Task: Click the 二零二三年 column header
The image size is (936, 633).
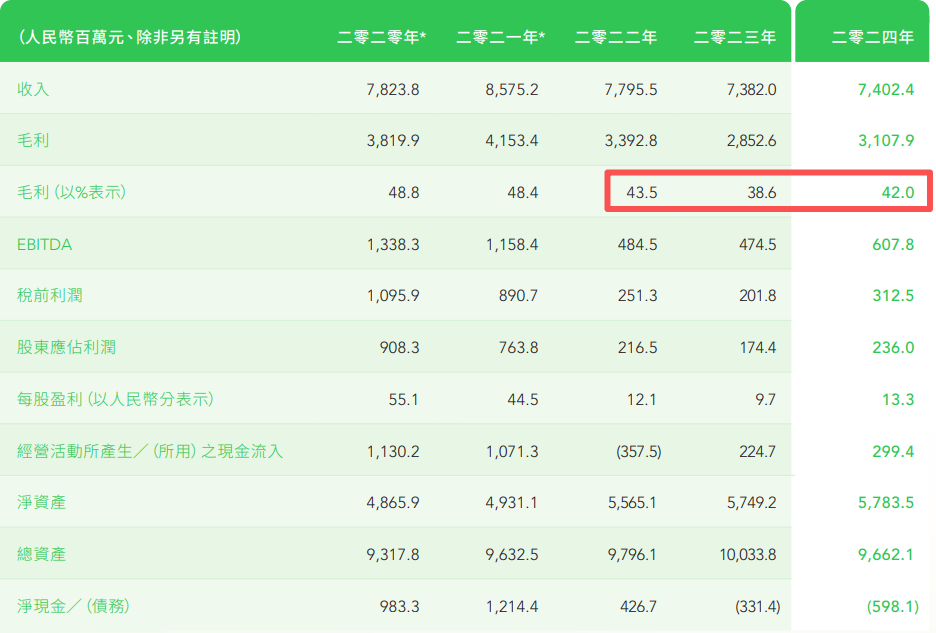Action: coord(734,37)
